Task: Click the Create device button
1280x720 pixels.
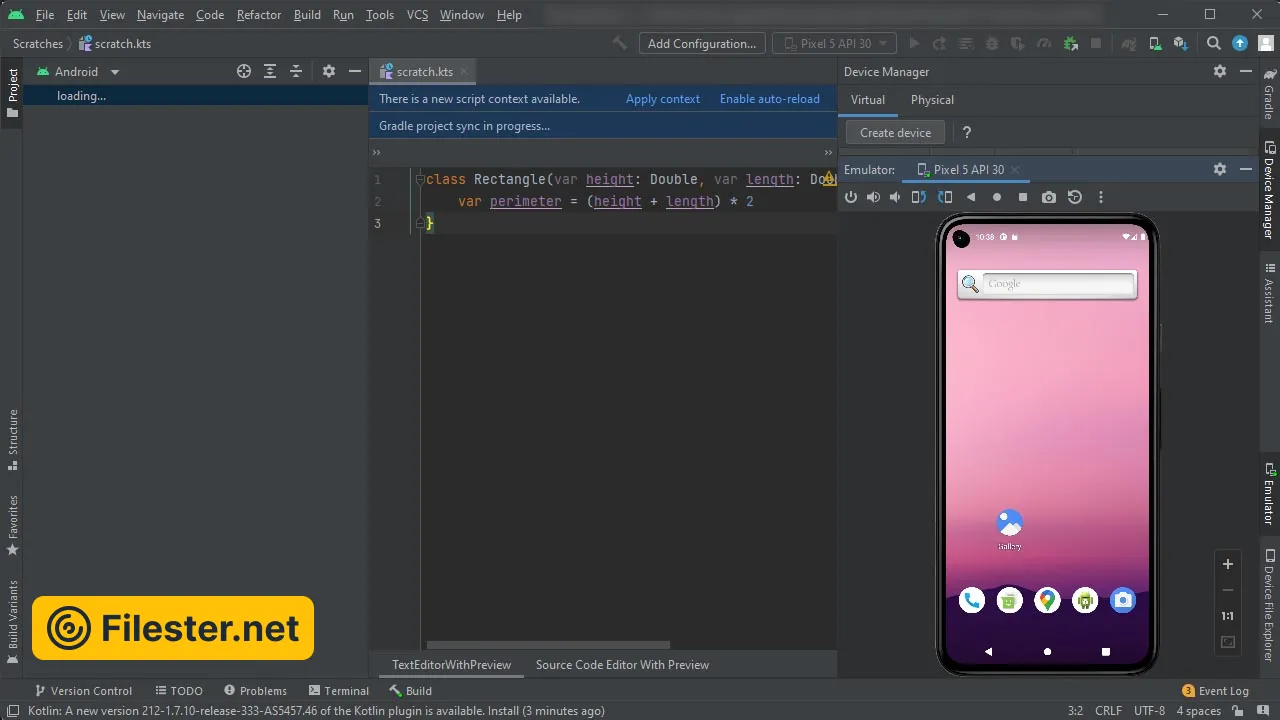Action: click(895, 133)
